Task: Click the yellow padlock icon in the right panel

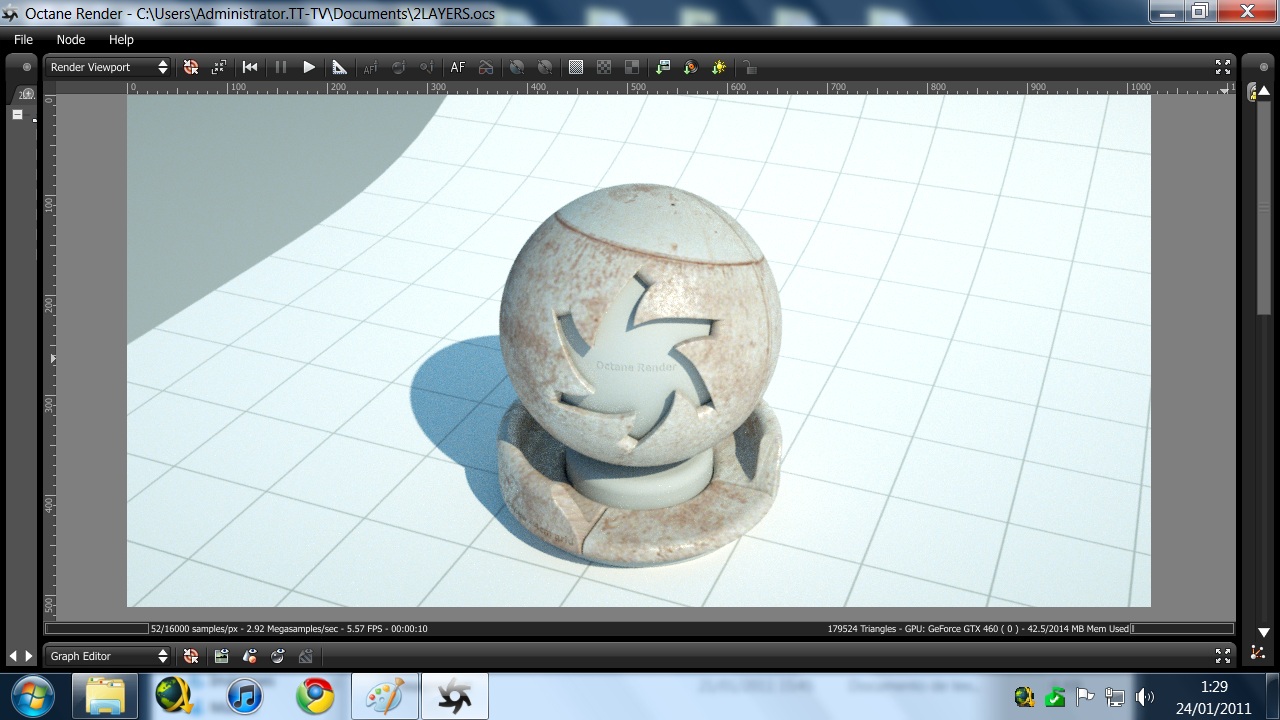Action: point(1252,93)
